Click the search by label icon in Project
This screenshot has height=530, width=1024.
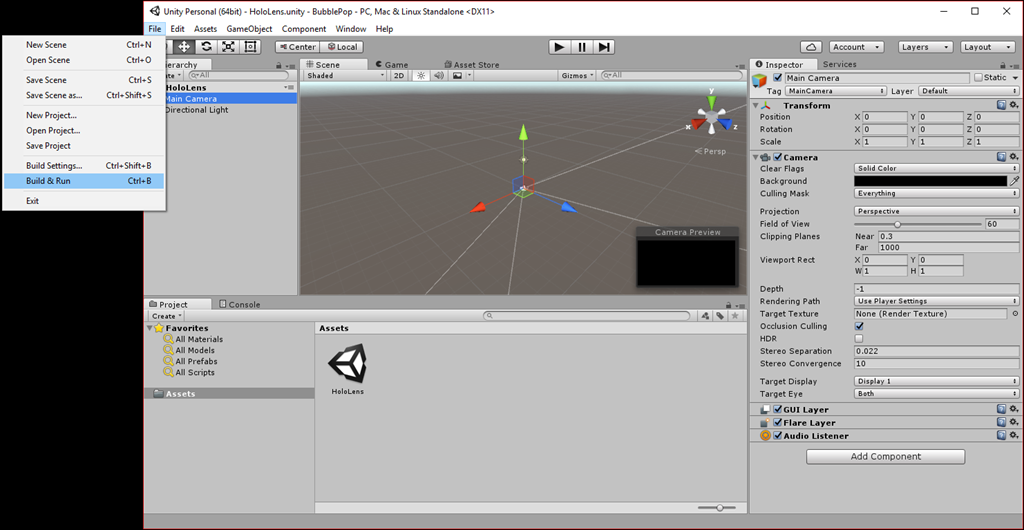[x=720, y=316]
